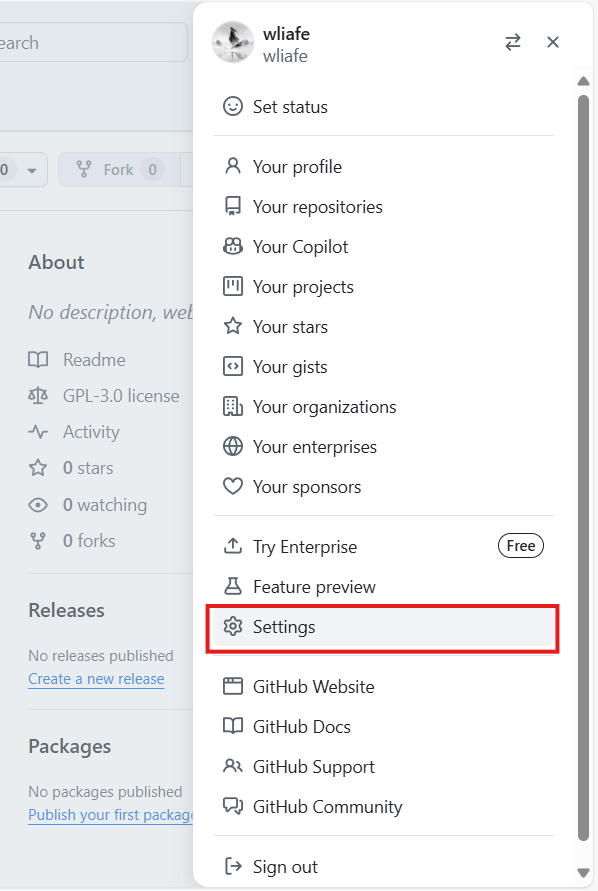This screenshot has height=891, width=598.
Task: Click the menu's vertical scrollbar down arrow
Action: [583, 872]
